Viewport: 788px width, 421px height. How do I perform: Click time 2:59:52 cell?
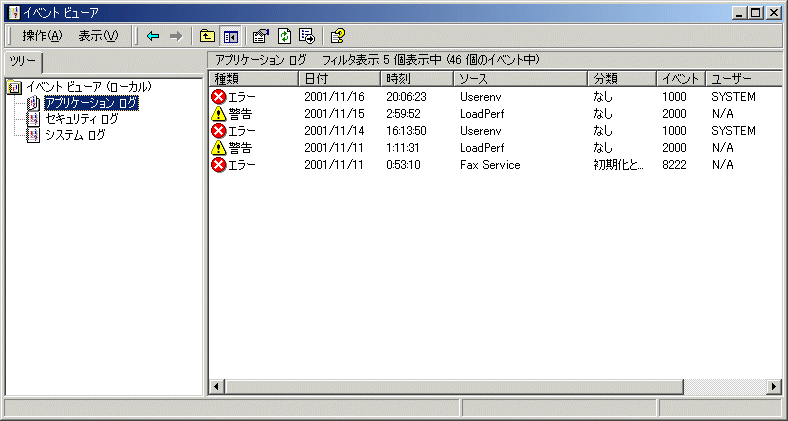pyautogui.click(x=403, y=114)
